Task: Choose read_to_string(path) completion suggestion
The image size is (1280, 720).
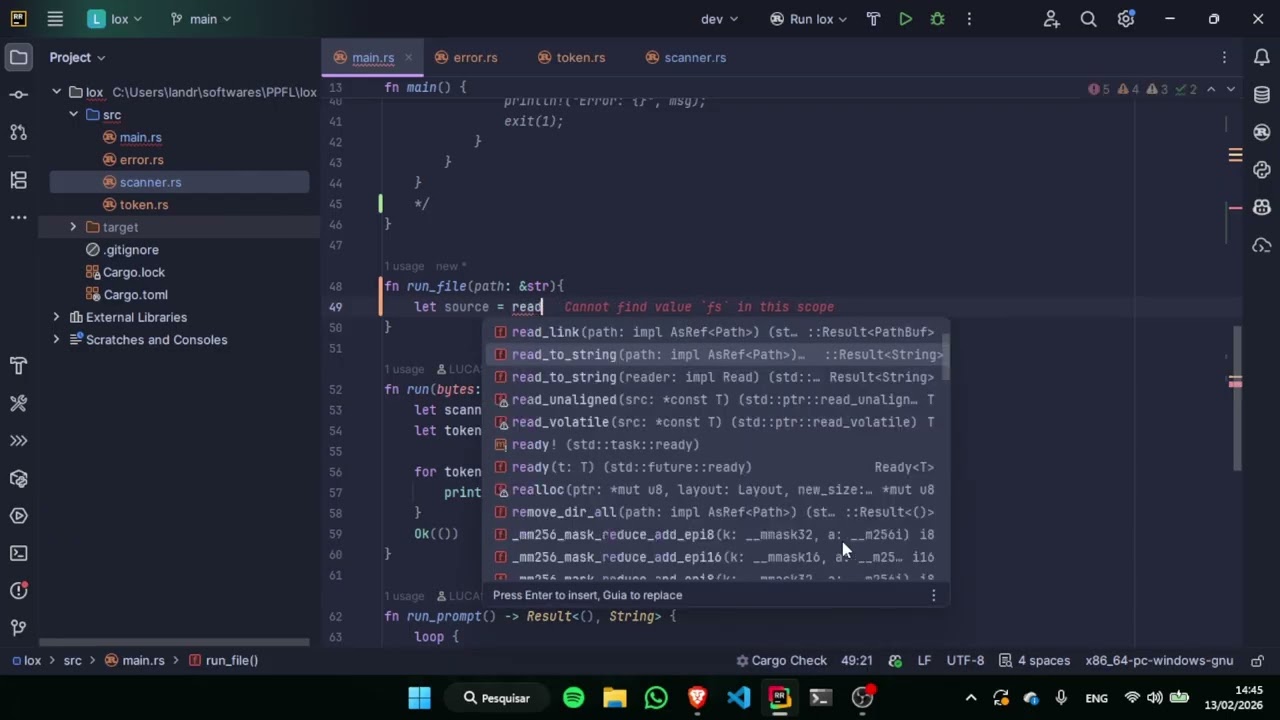Action: (715, 355)
